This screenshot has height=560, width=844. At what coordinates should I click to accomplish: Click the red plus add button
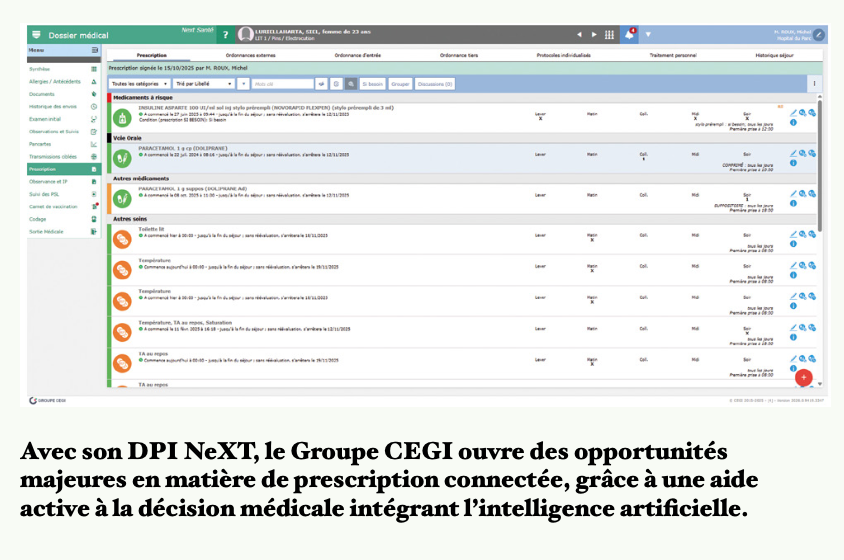(x=803, y=376)
